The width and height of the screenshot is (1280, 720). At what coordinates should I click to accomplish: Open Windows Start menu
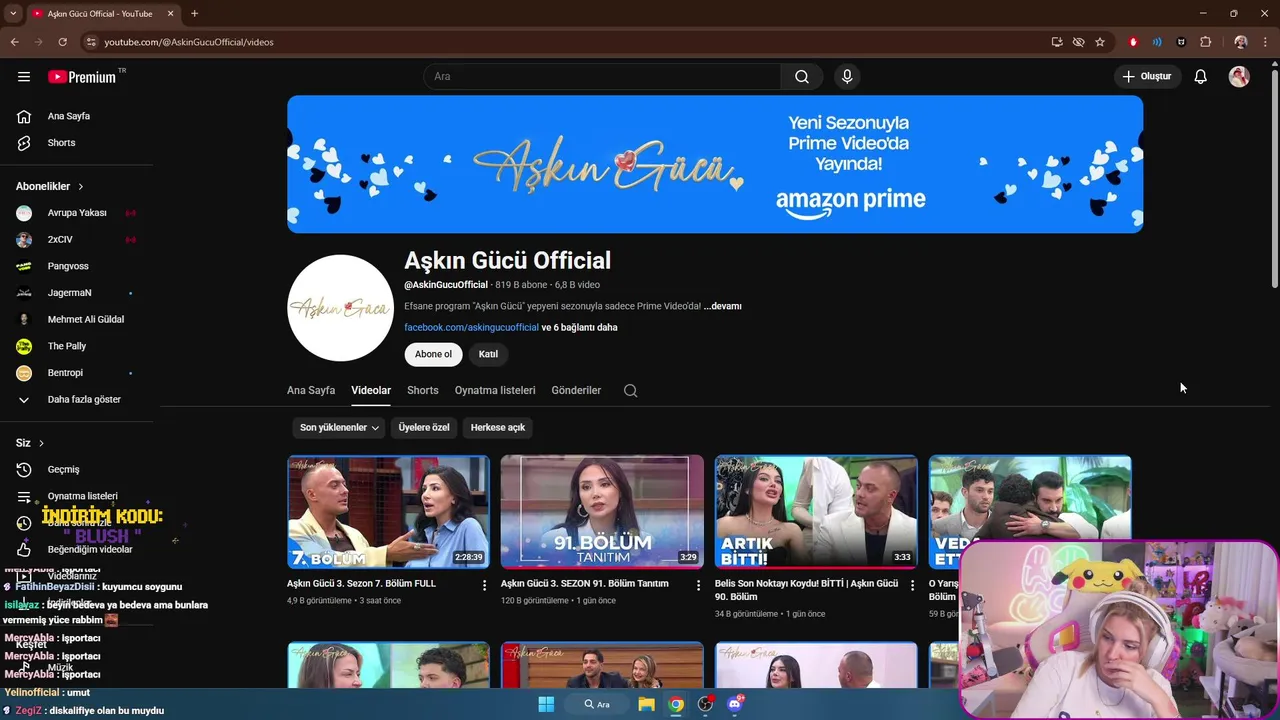546,704
